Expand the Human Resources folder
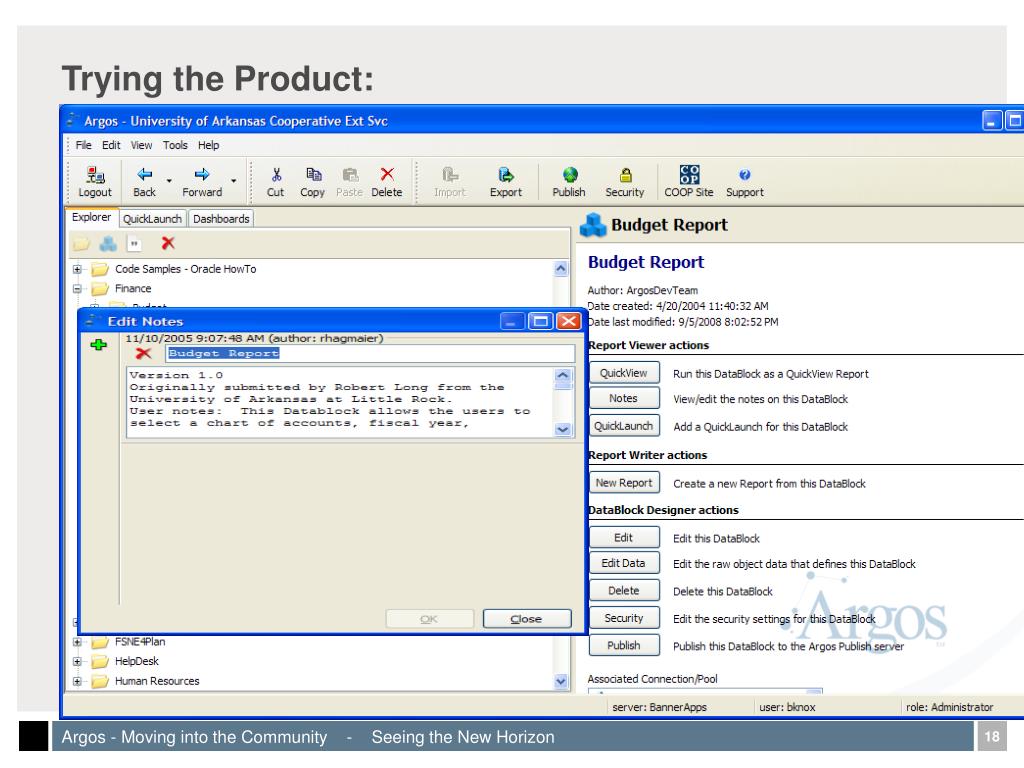This screenshot has height=768, width=1024. [77, 681]
